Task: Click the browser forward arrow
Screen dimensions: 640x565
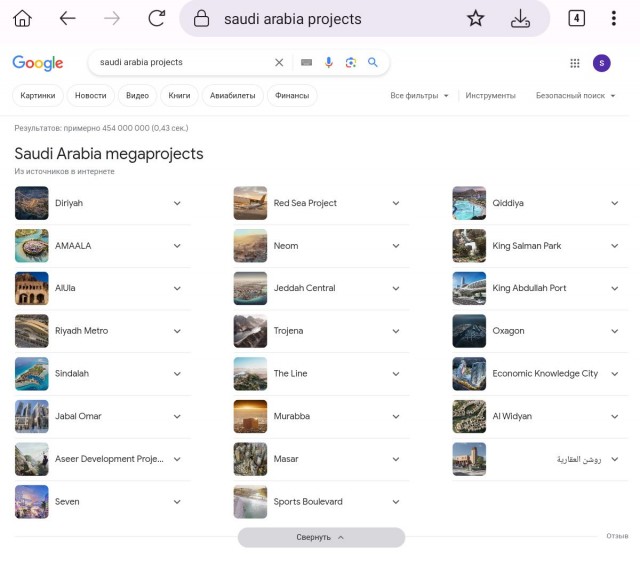Action: pos(112,18)
